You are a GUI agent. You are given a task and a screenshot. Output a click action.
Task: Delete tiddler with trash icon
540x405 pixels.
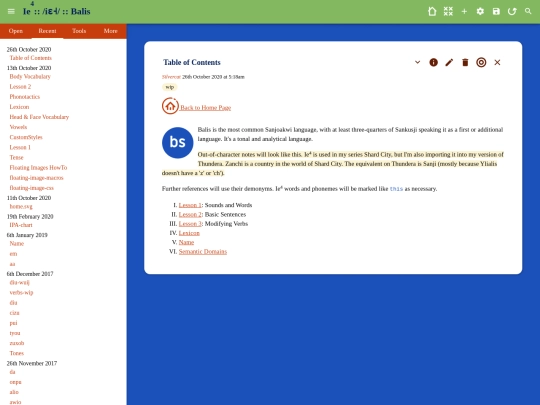pyautogui.click(x=465, y=62)
